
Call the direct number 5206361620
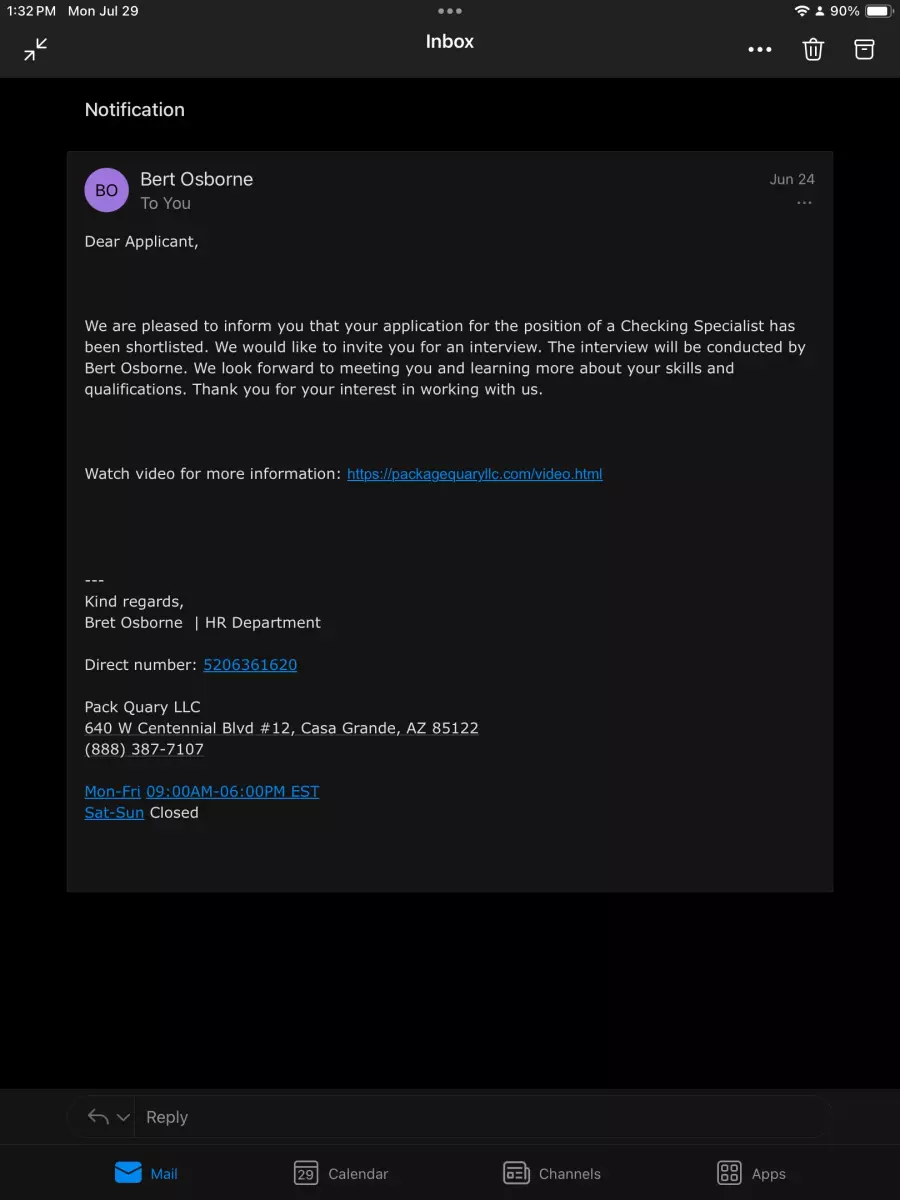(250, 665)
